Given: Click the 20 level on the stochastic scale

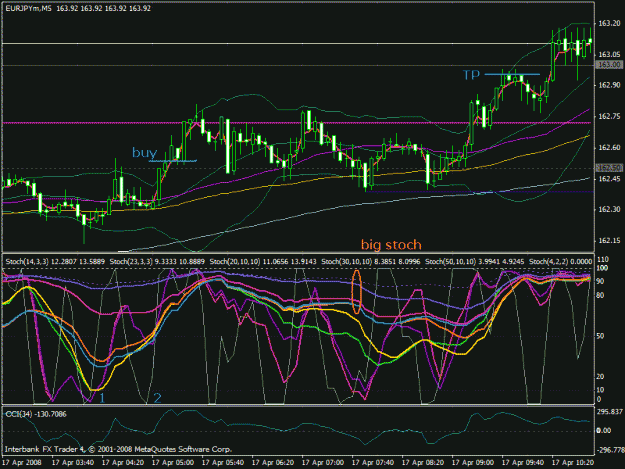Looking at the screenshot, I should click(x=600, y=377).
